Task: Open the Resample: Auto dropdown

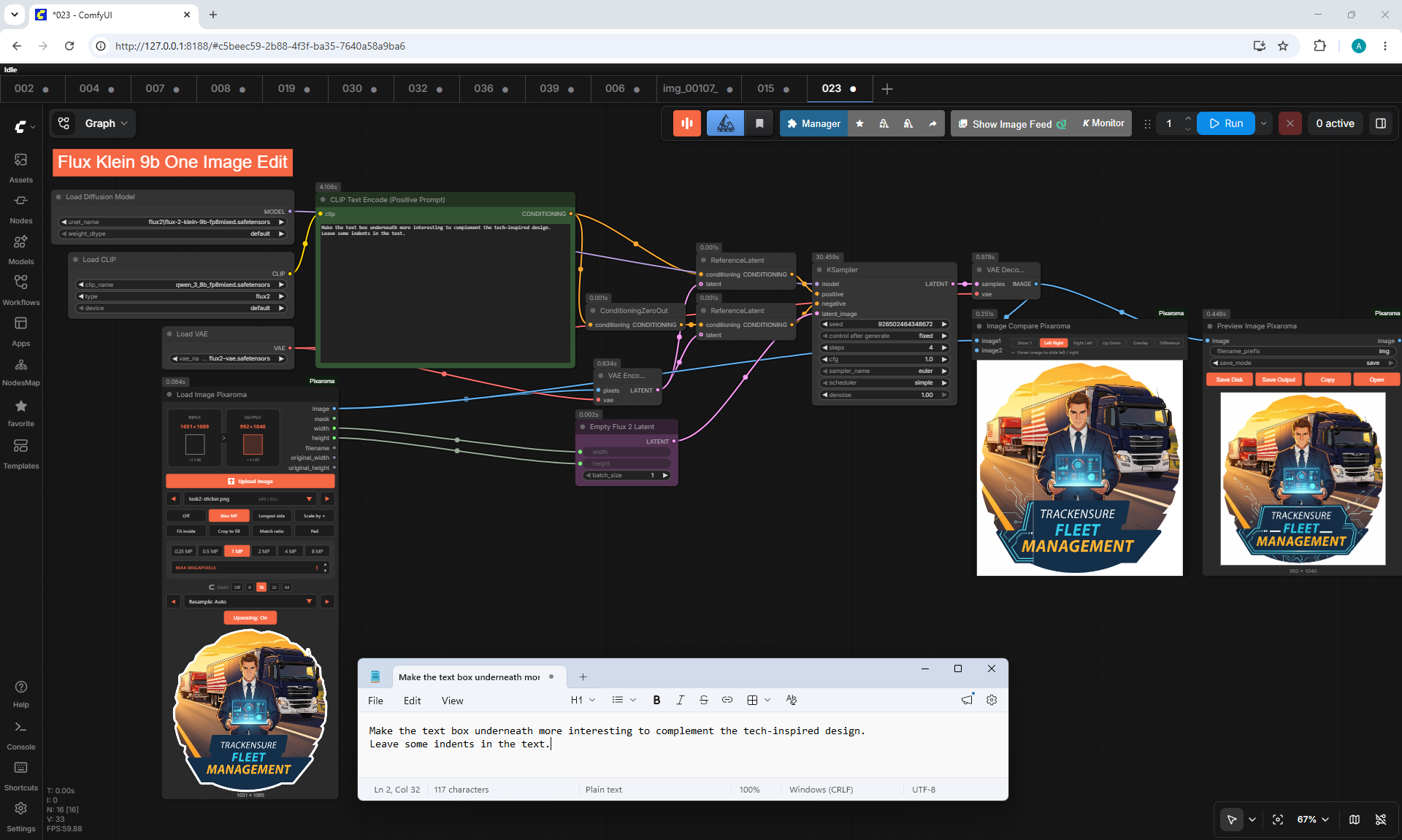Action: coord(249,601)
